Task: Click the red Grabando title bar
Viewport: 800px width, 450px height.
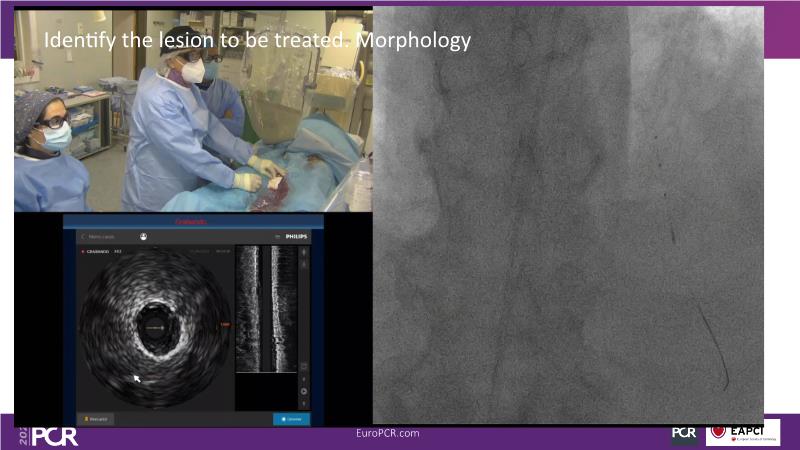Action: pos(189,220)
